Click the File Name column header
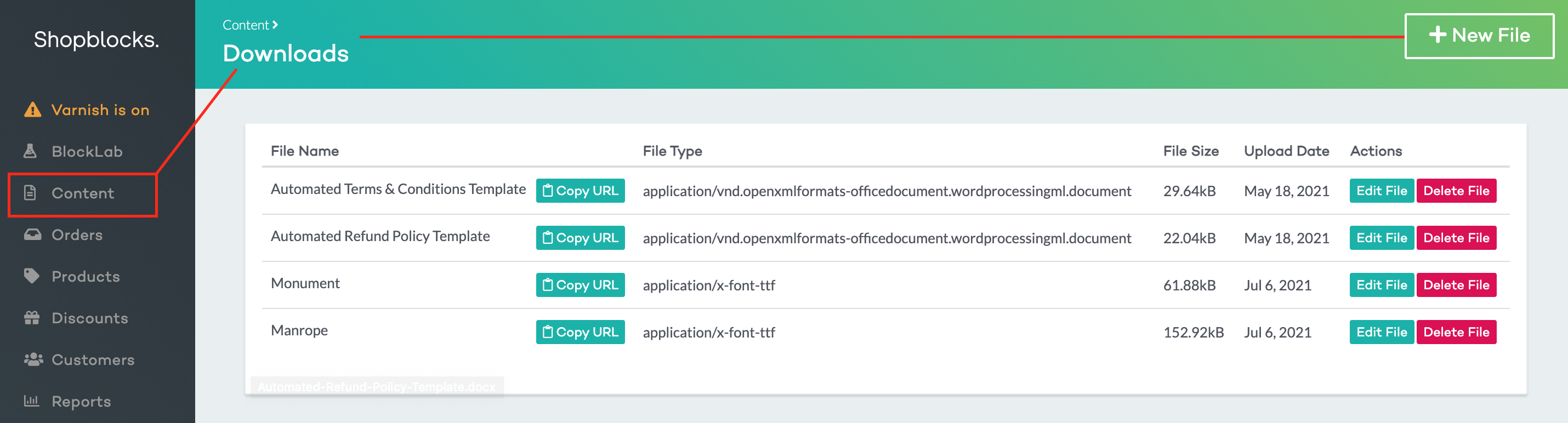Viewport: 1568px width, 423px height. (x=304, y=151)
